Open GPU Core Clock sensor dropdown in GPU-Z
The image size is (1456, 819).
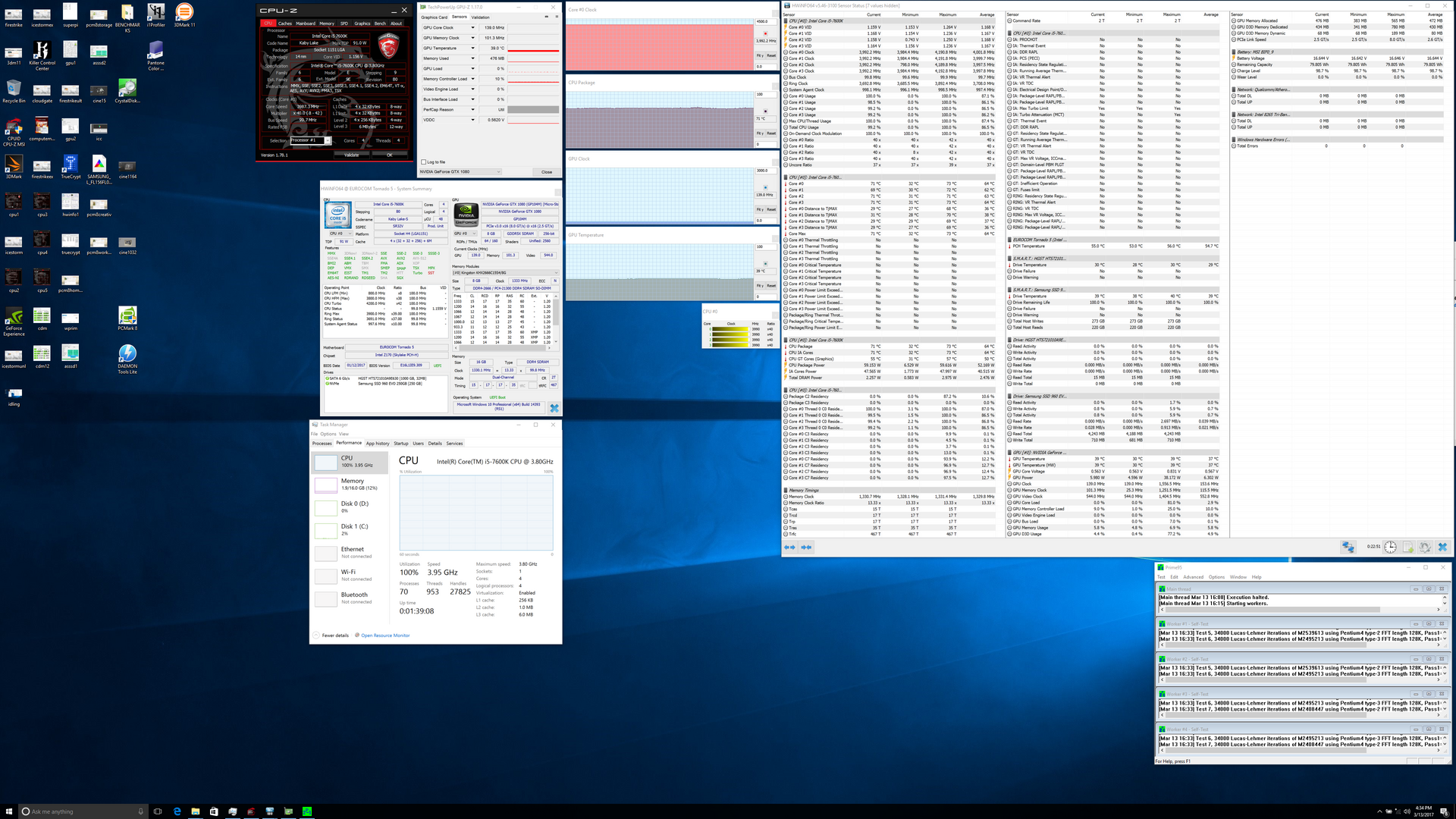472,27
